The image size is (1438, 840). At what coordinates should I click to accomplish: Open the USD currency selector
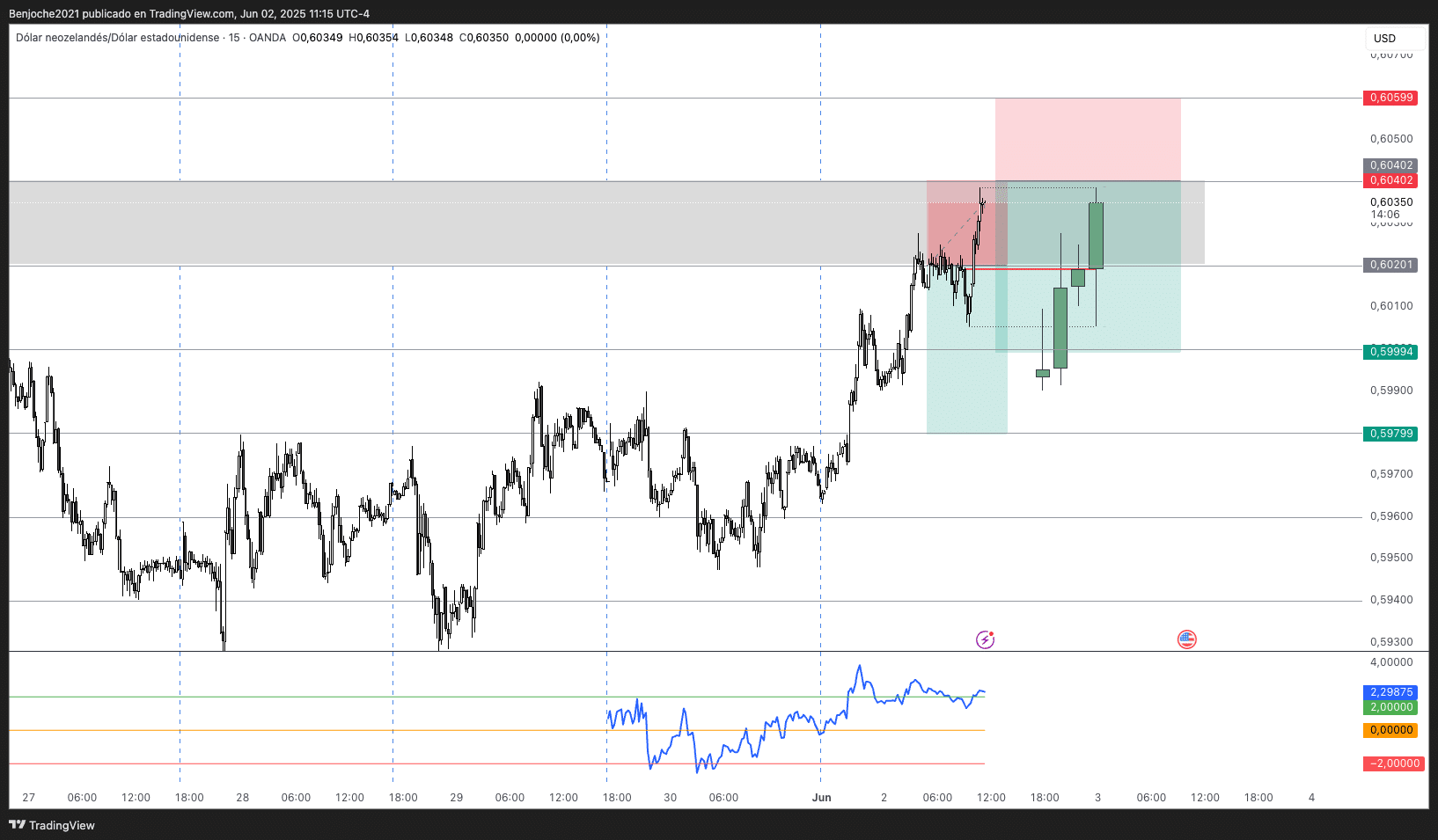click(1394, 38)
